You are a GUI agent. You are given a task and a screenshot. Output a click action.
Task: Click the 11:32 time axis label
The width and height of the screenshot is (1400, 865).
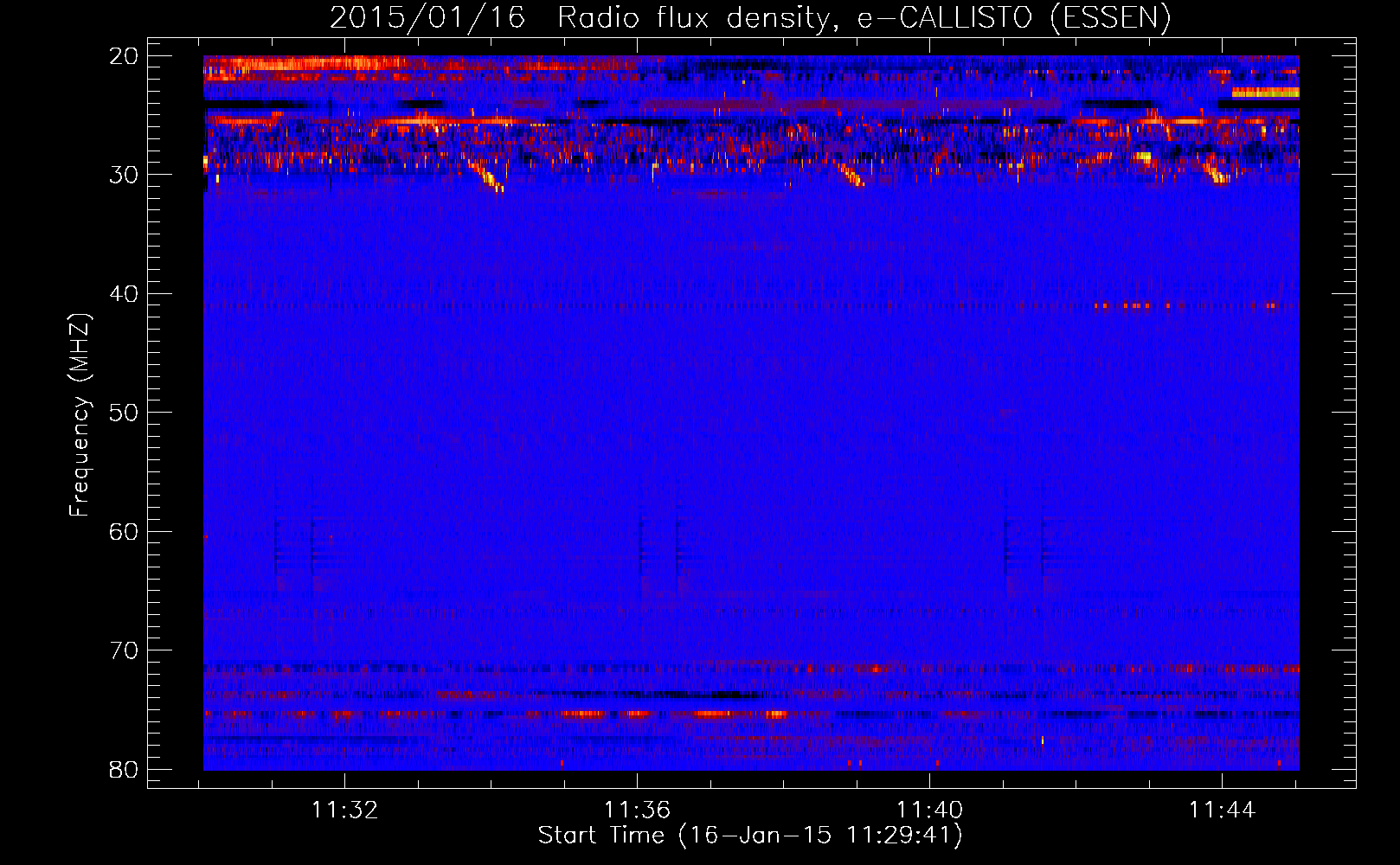click(345, 811)
